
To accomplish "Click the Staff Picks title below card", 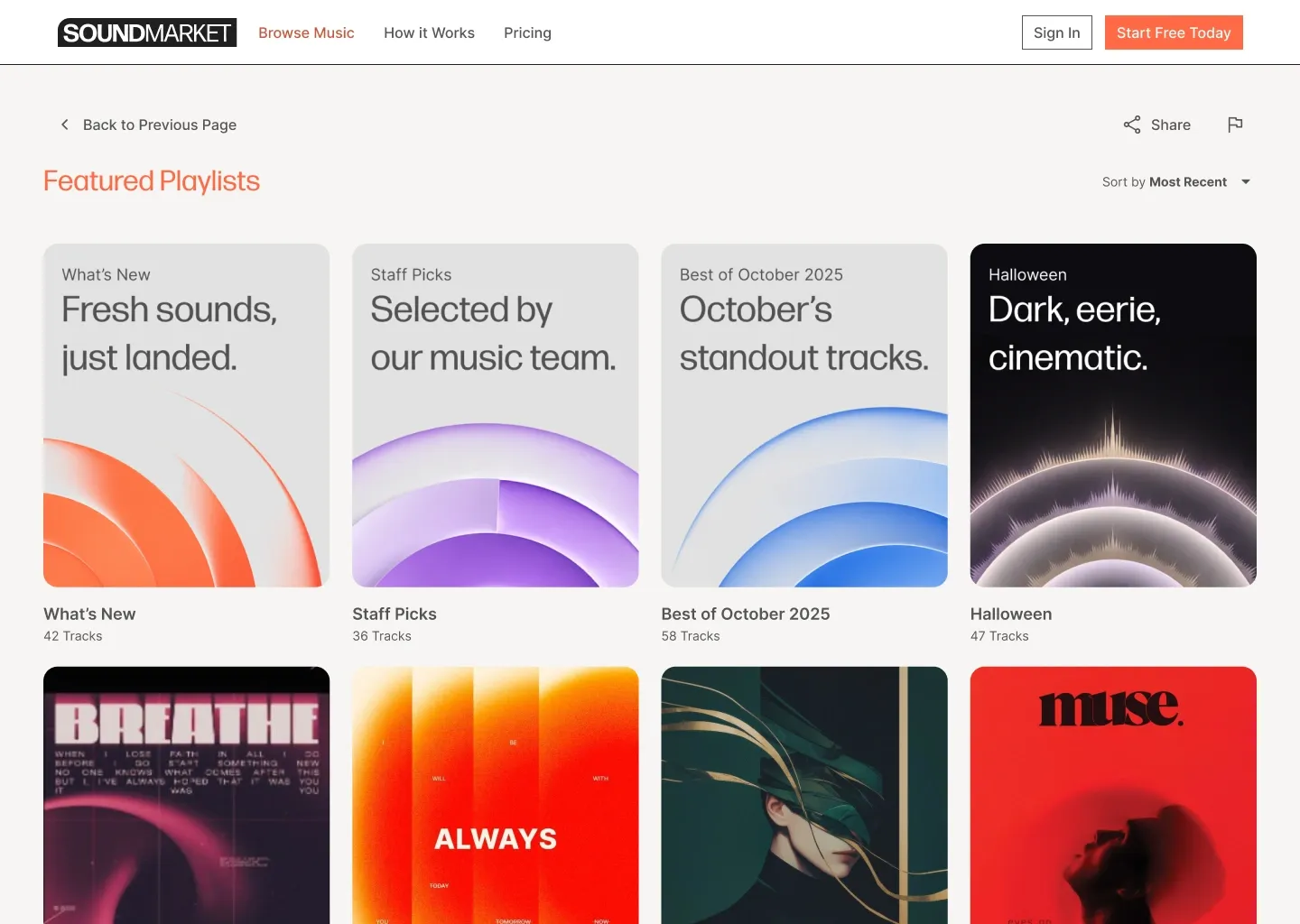I will point(395,614).
